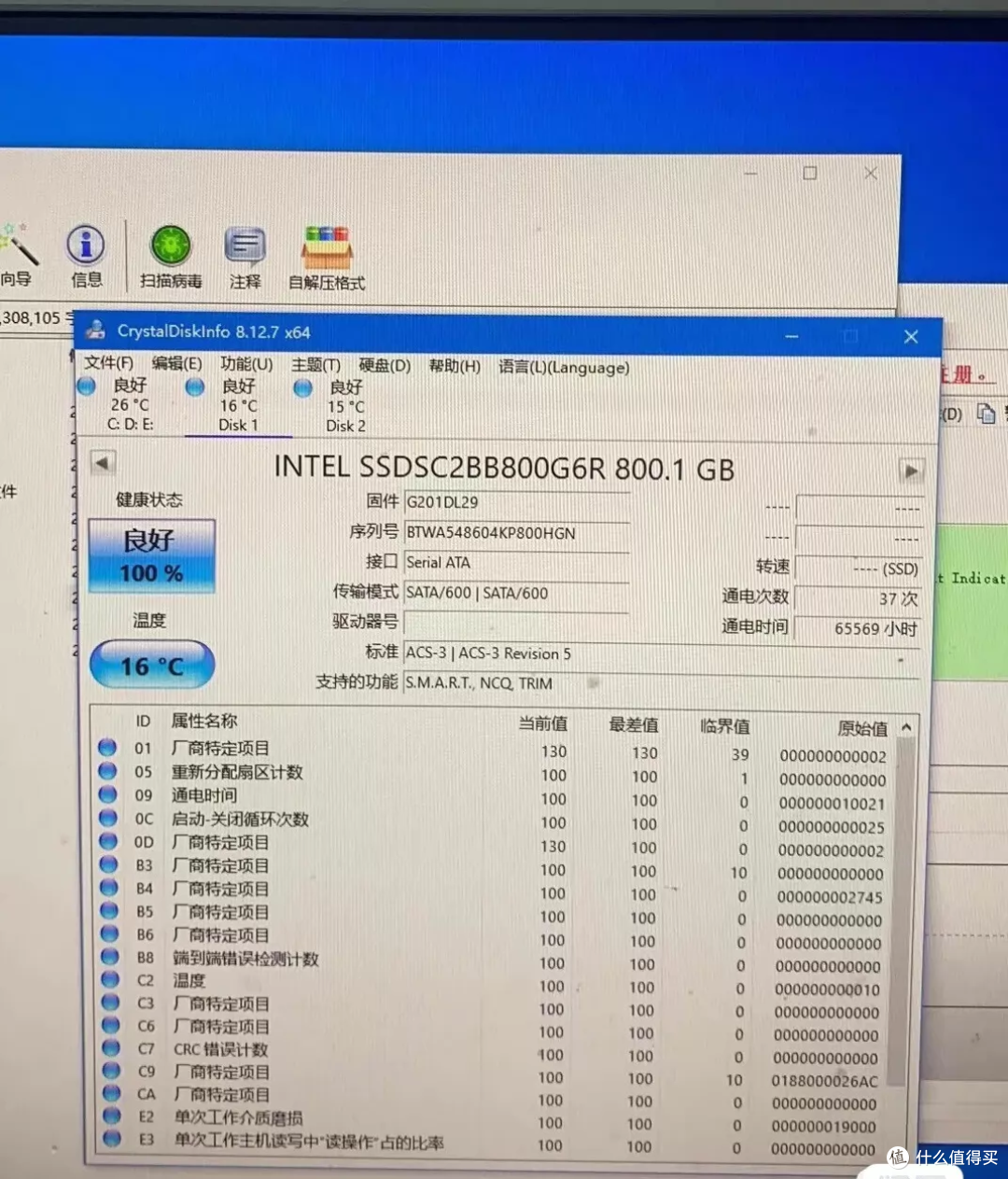Open the 文件(F) menu
Viewport: 1008px width, 1179px height.
pos(109,363)
